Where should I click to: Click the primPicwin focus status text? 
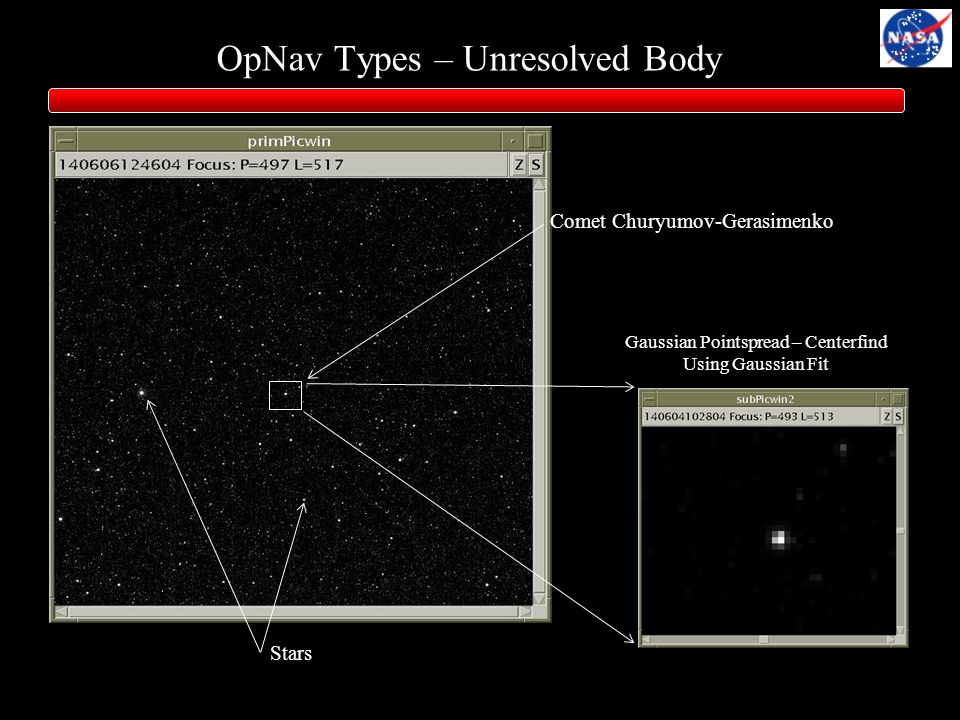click(201, 165)
